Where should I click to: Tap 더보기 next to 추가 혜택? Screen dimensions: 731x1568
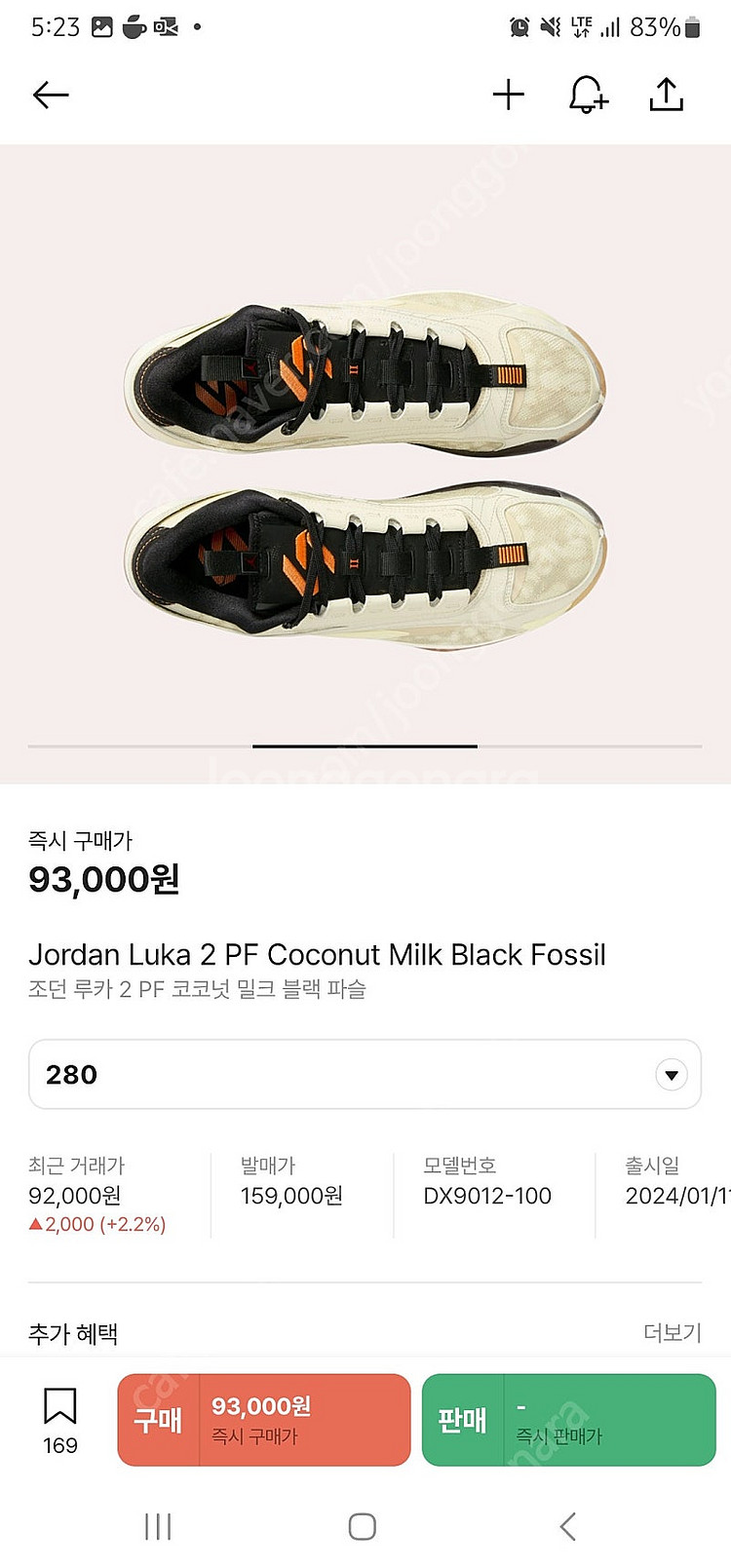point(673,1332)
